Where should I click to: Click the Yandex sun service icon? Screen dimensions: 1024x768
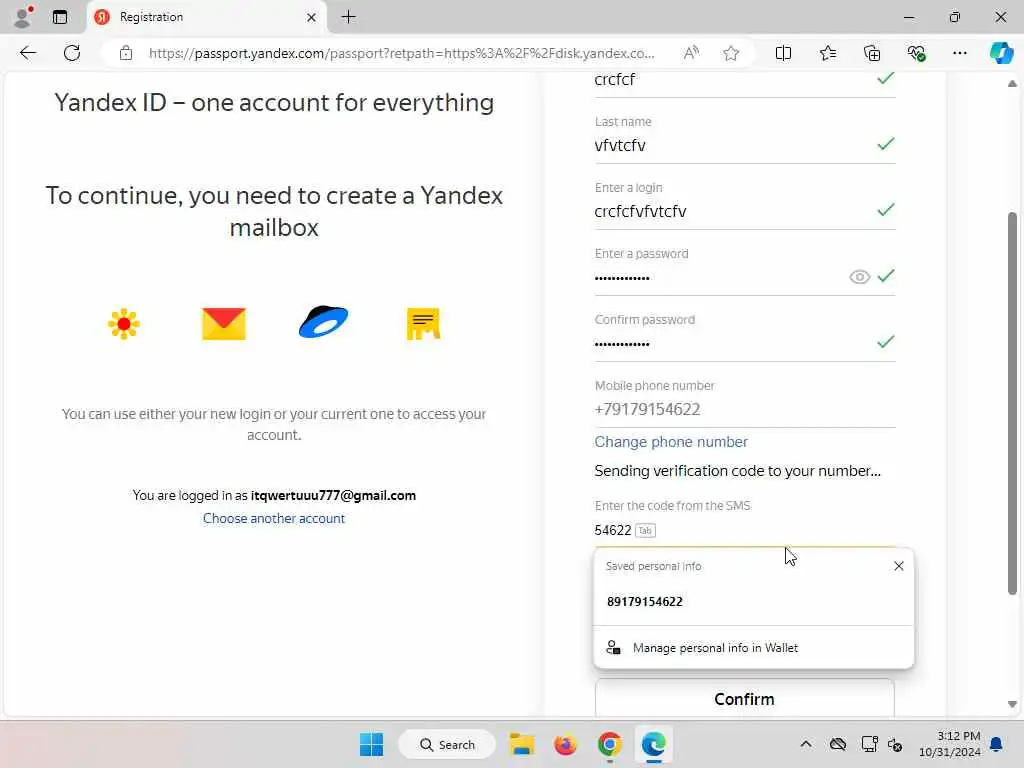click(124, 324)
